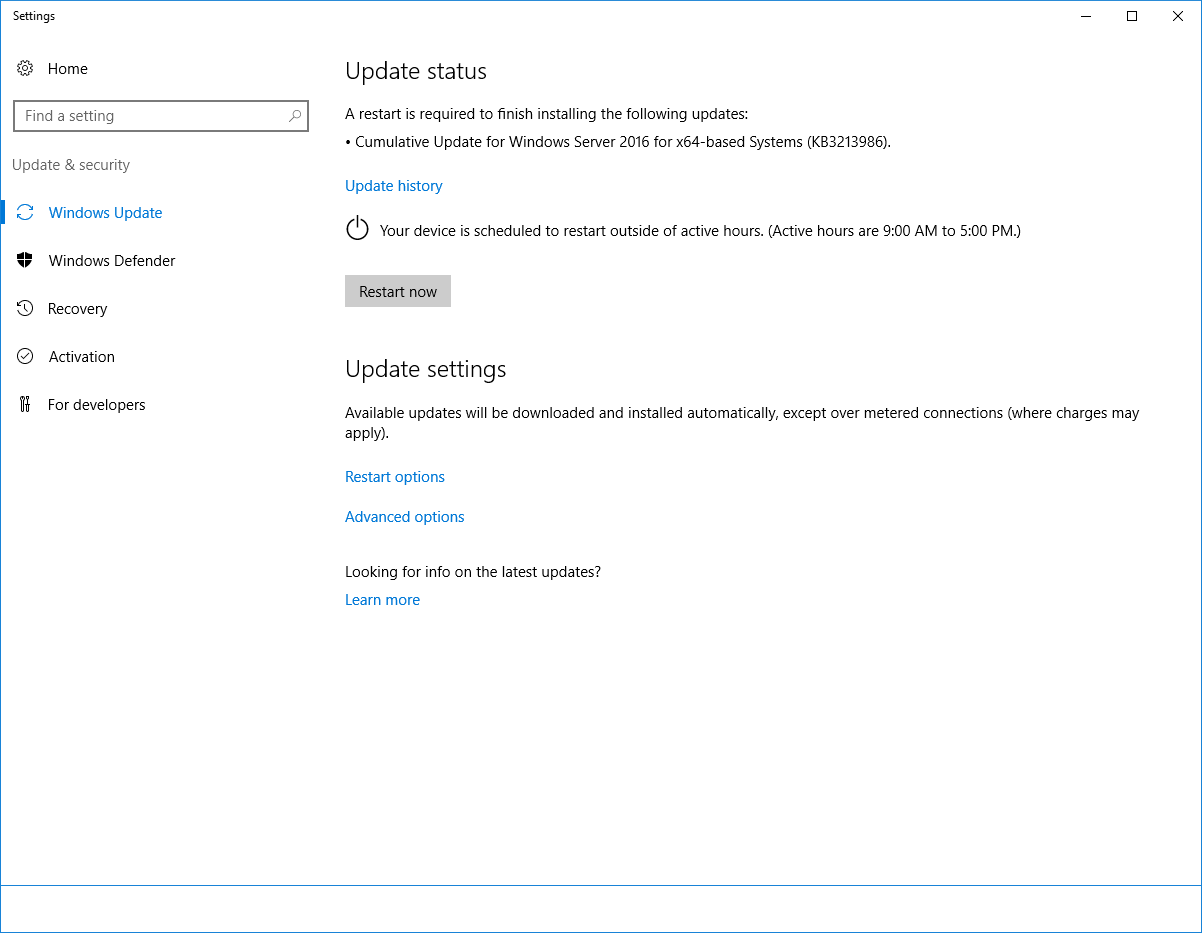1202x933 pixels.
Task: Click the Windows Update sync icon
Action: pos(25,212)
